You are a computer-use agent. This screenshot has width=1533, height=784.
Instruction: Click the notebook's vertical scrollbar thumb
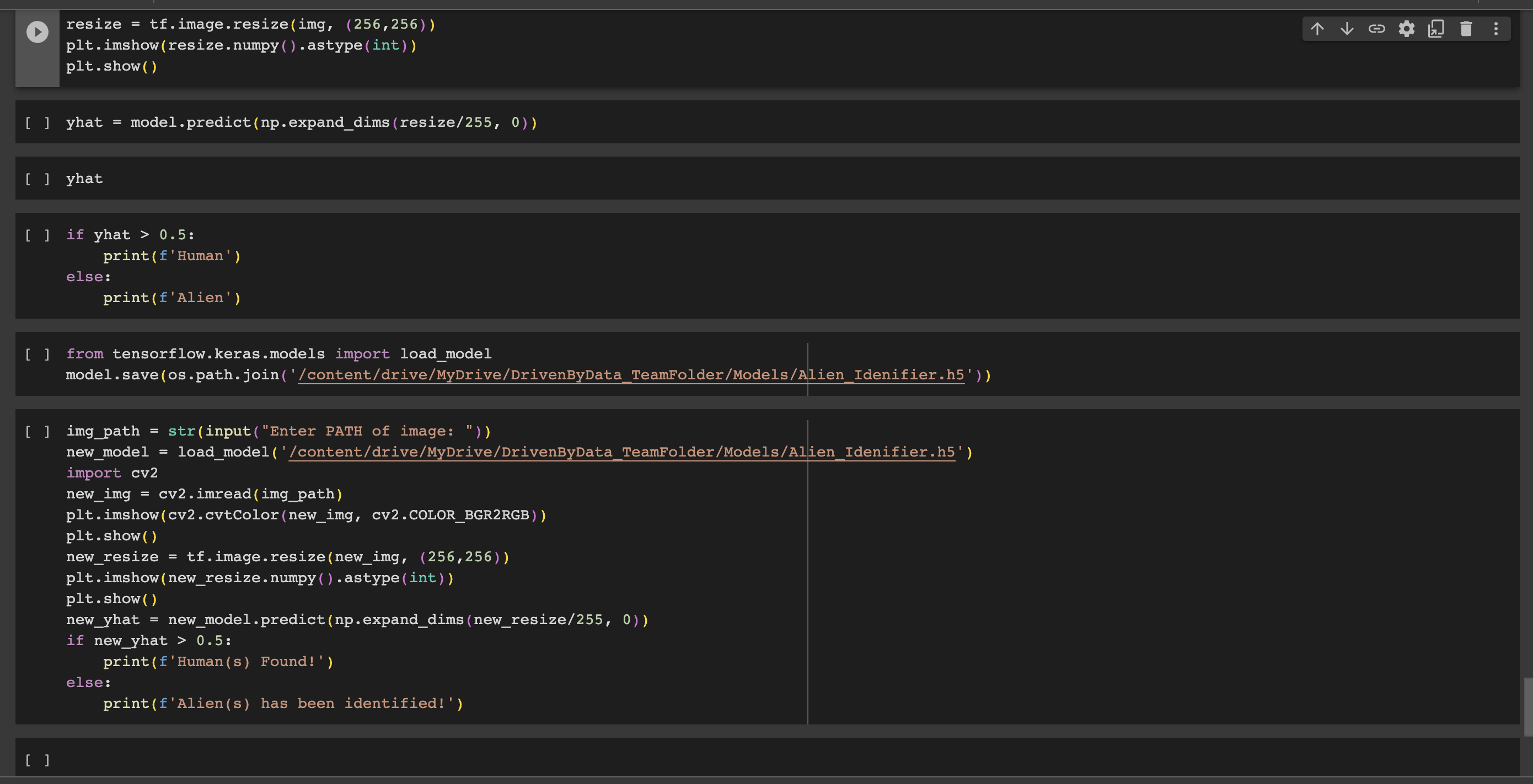pos(1527,707)
